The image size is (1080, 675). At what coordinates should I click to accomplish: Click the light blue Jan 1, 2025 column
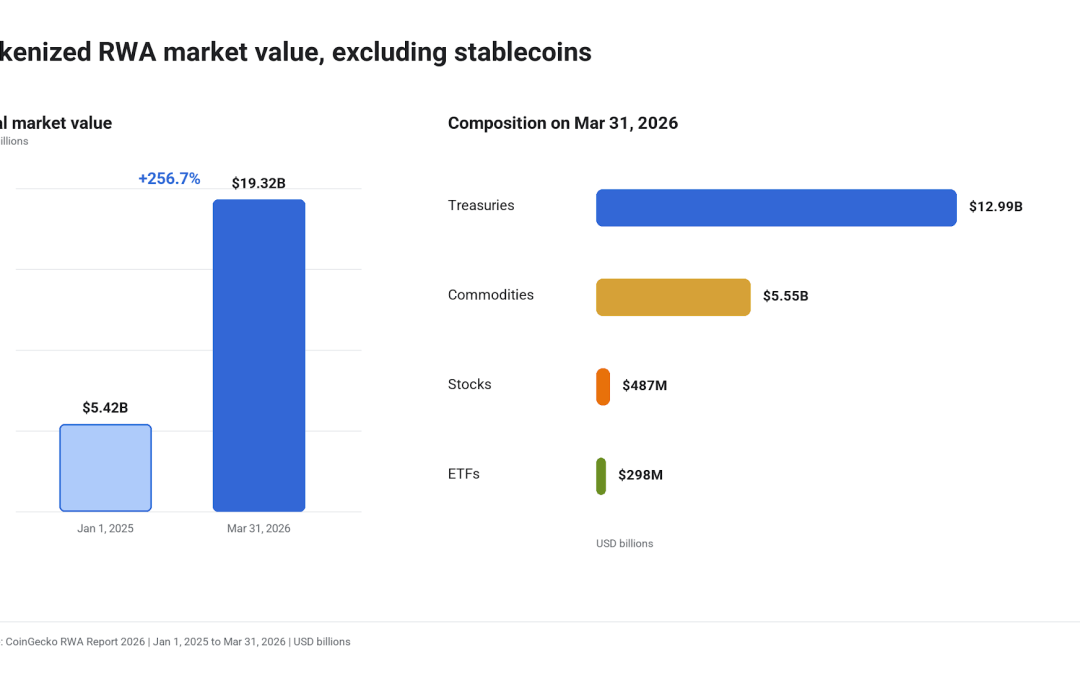(x=105, y=468)
